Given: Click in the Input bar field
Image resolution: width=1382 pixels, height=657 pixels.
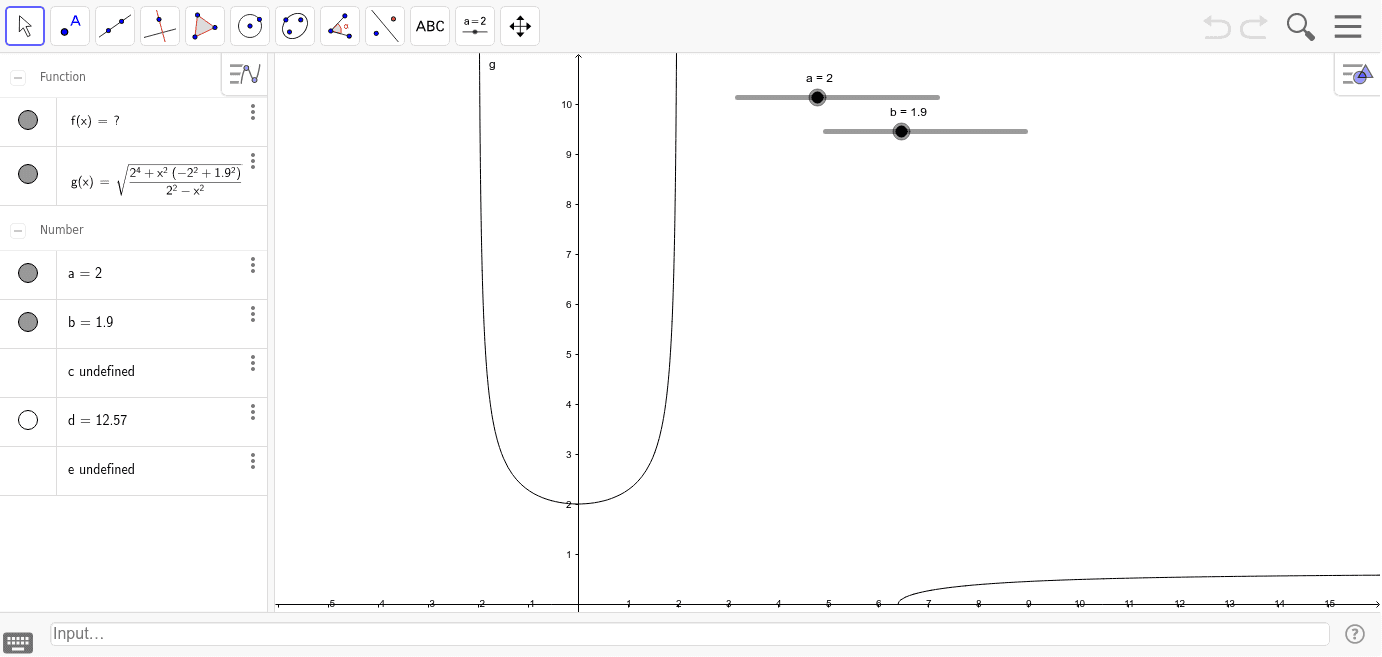Looking at the screenshot, I should tap(688, 634).
